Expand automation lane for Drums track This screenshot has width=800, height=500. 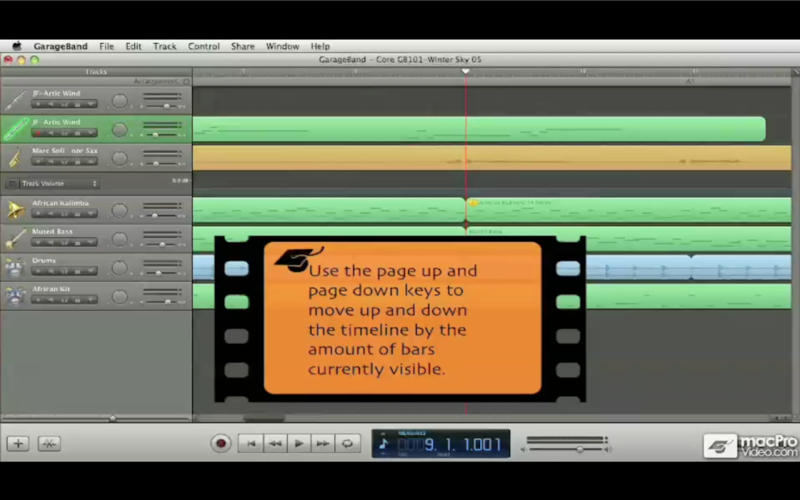point(90,271)
